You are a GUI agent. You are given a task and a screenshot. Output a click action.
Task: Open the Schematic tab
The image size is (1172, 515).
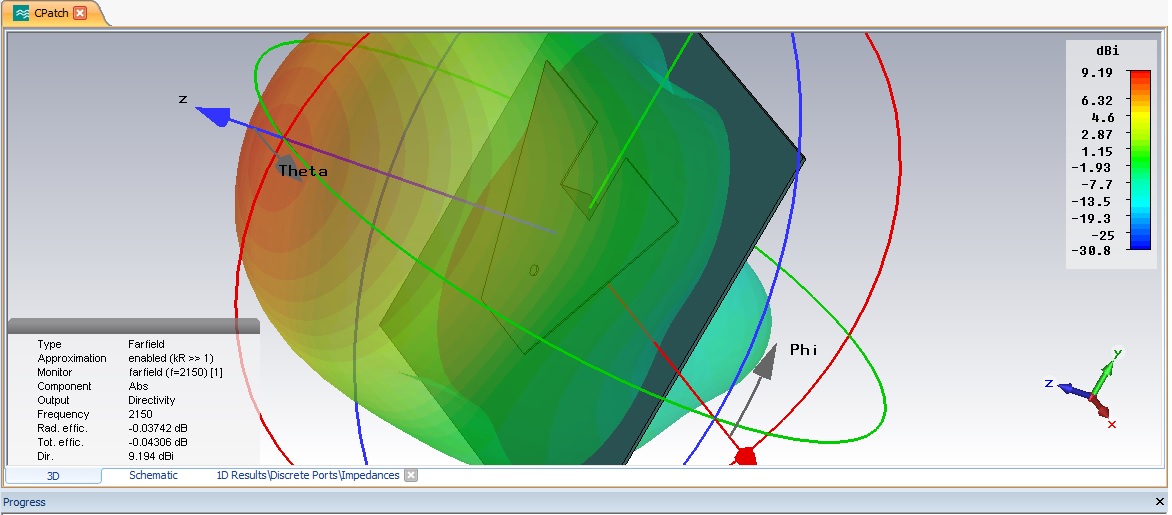click(x=153, y=475)
